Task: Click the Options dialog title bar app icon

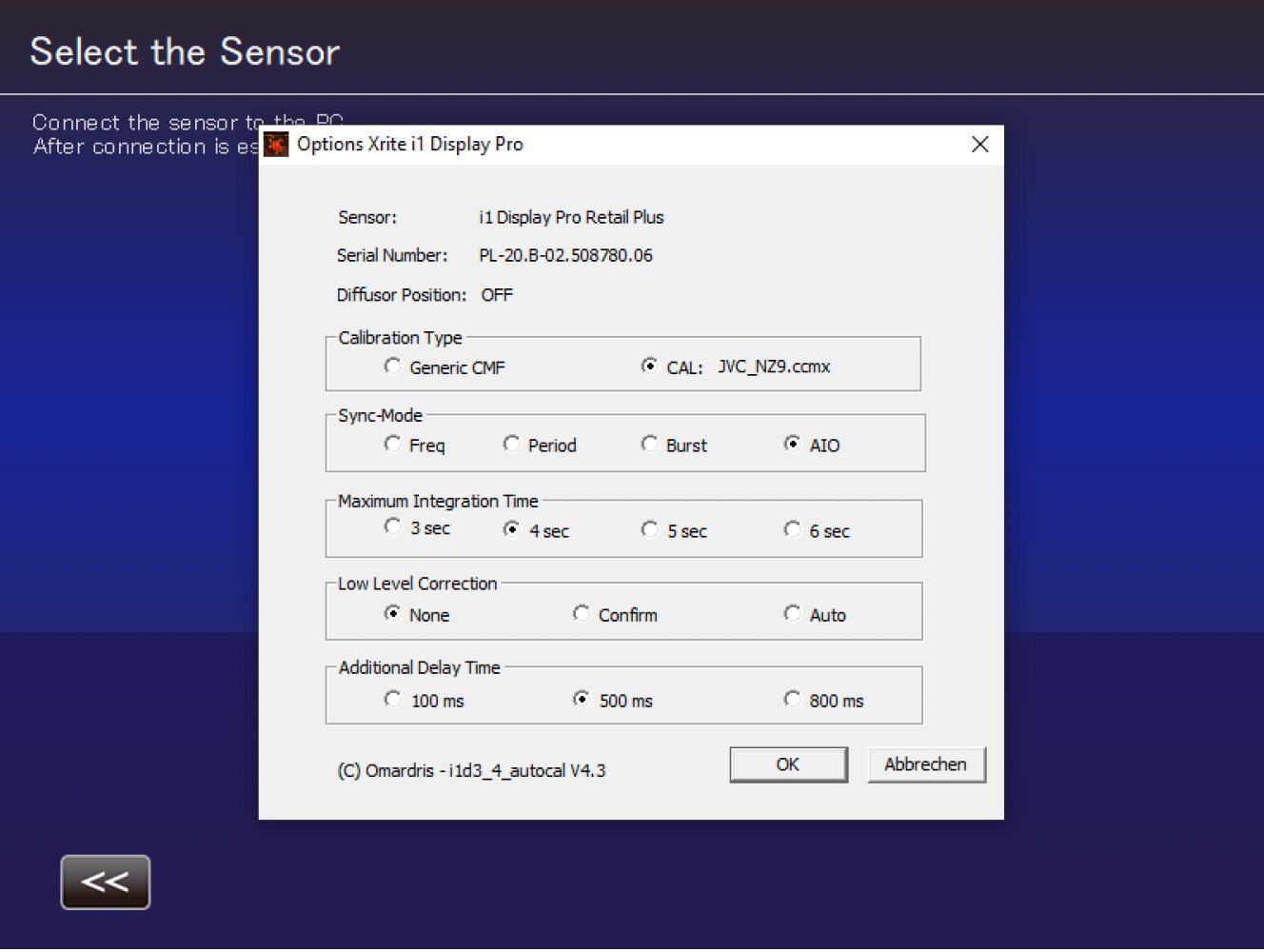Action: coord(277,145)
